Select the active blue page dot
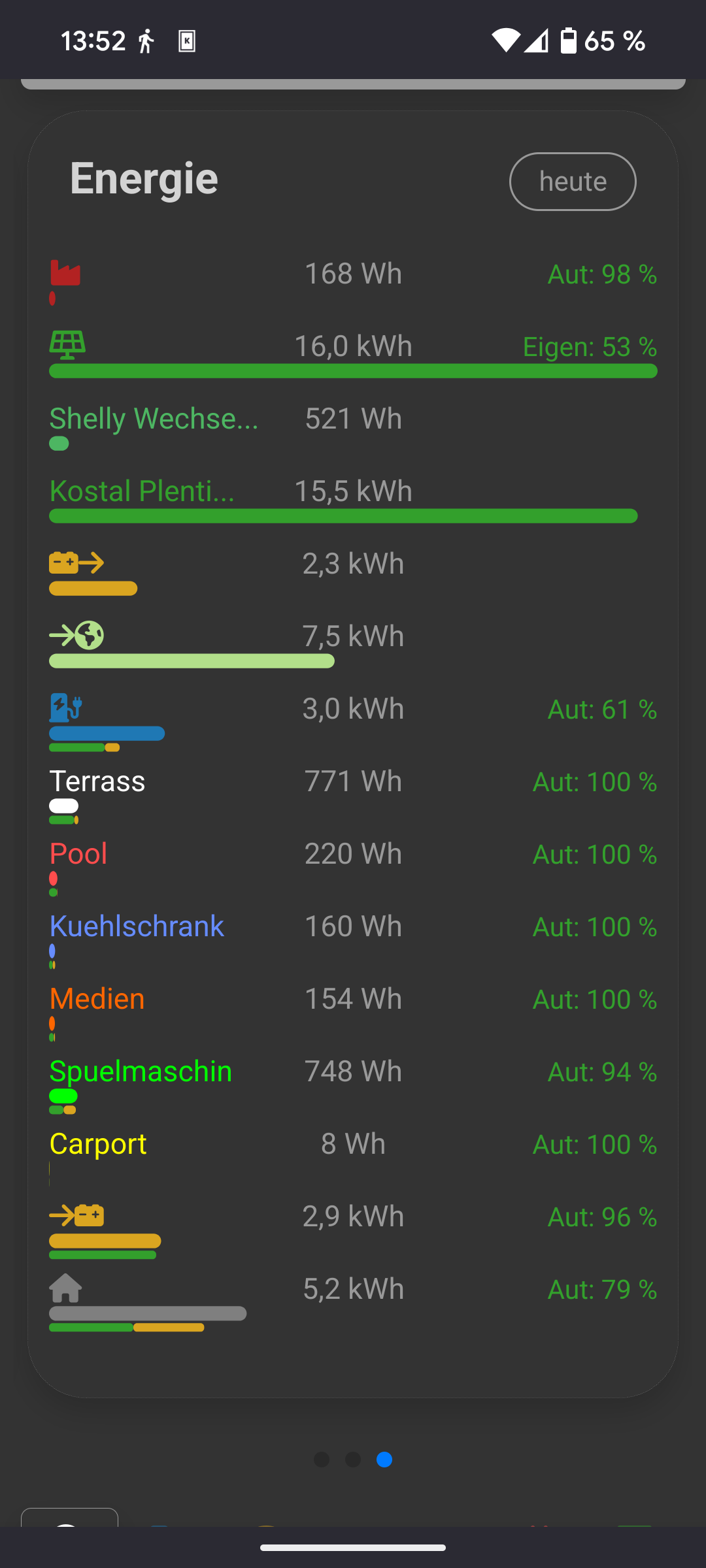The image size is (706, 1568). point(384,1460)
